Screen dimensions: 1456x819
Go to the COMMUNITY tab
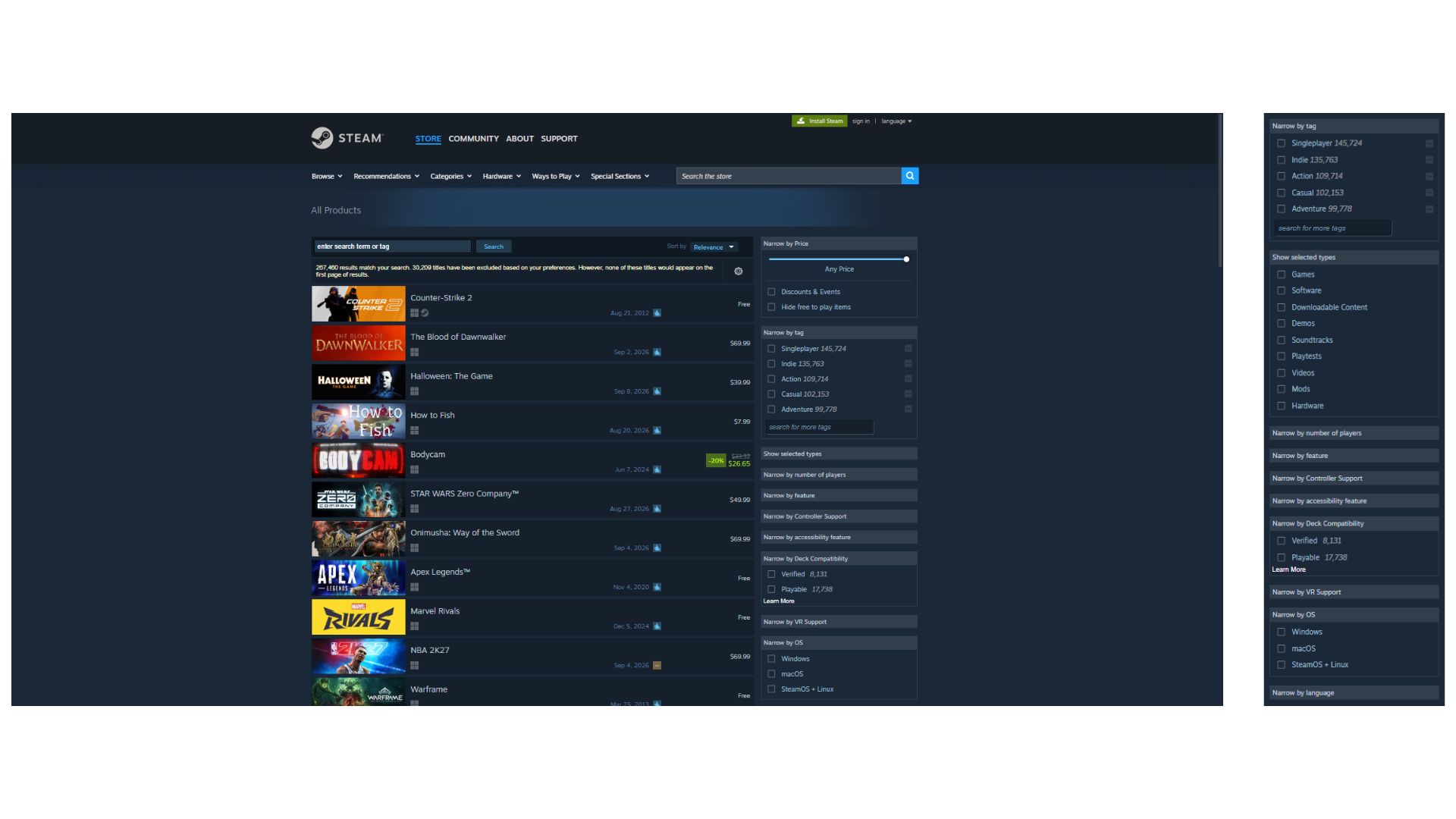point(473,139)
